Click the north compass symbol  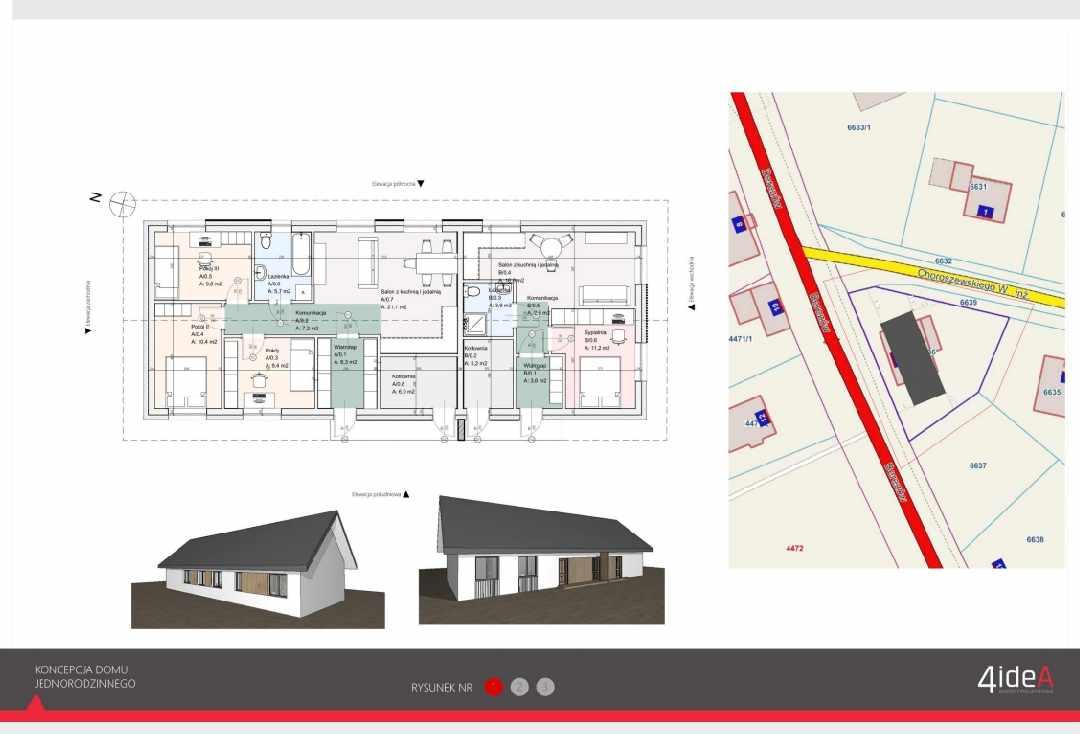click(122, 205)
